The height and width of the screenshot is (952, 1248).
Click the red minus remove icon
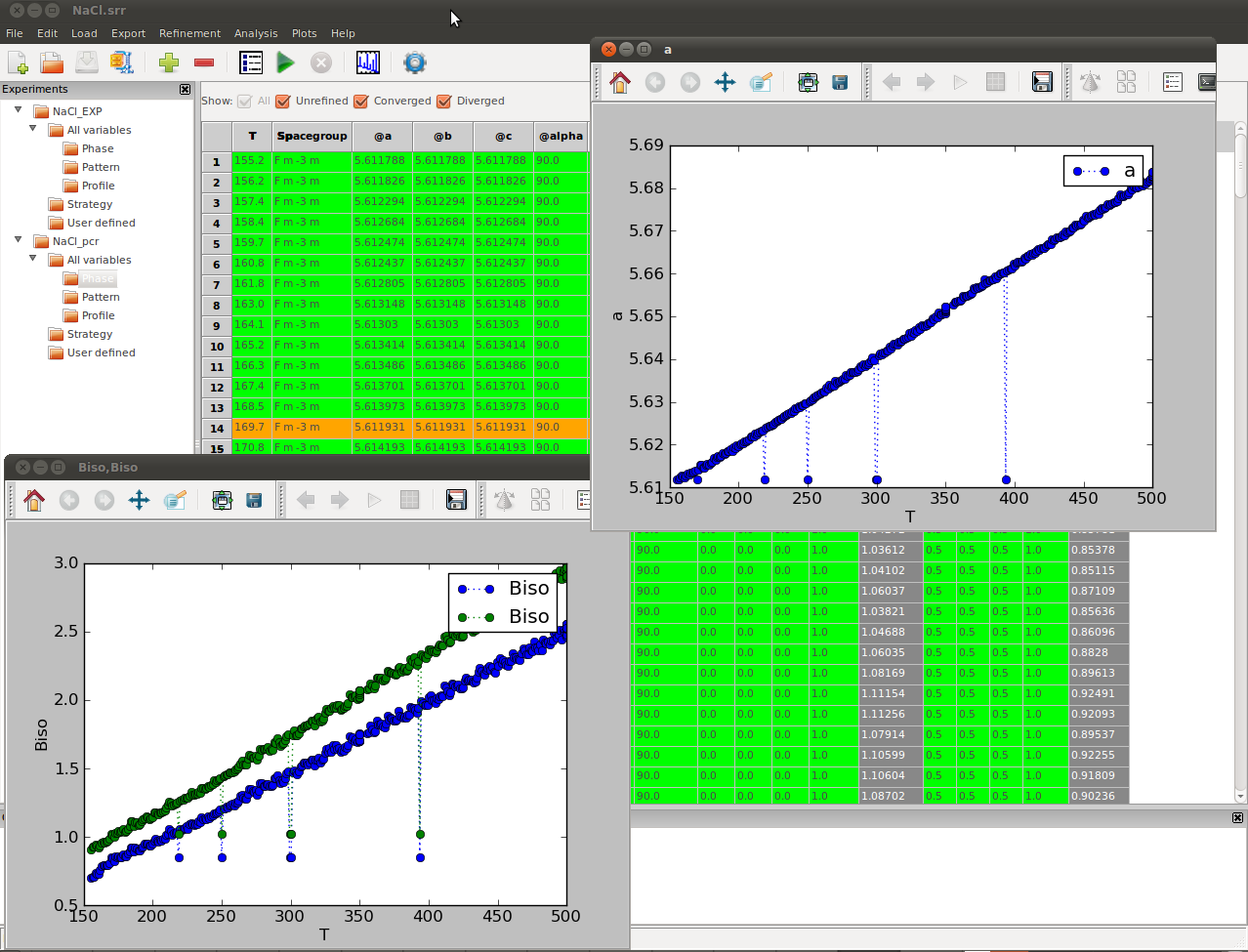tap(204, 62)
